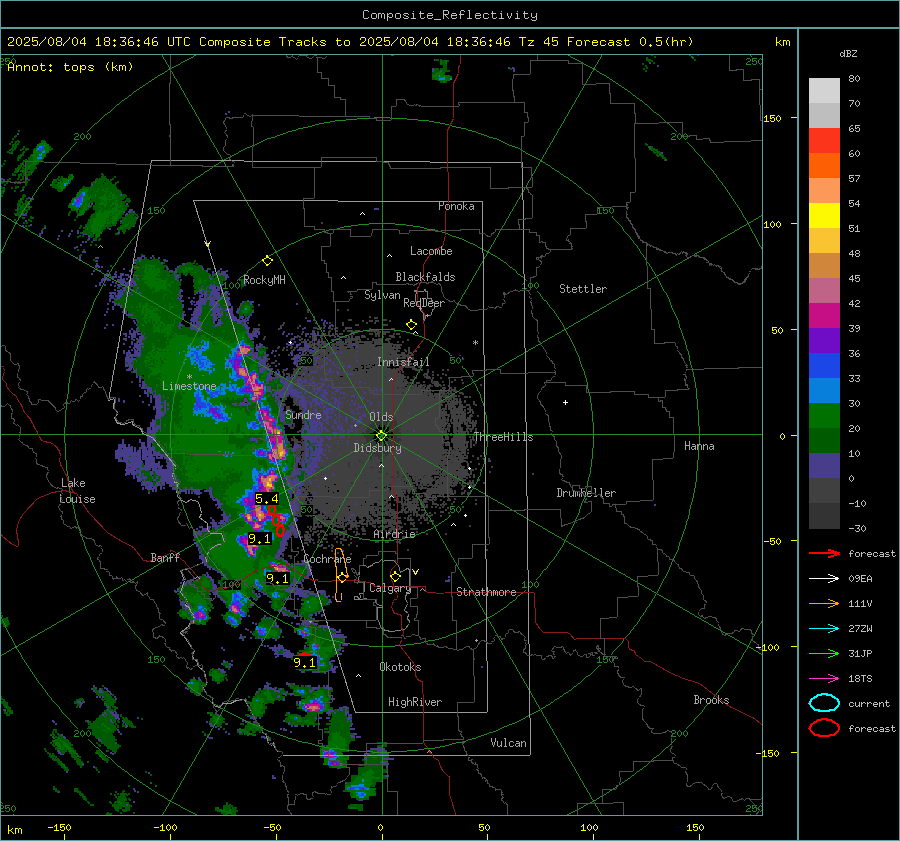This screenshot has width=900, height=841.
Task: Click the yellow diamond marker below RedDeer
Action: (411, 325)
